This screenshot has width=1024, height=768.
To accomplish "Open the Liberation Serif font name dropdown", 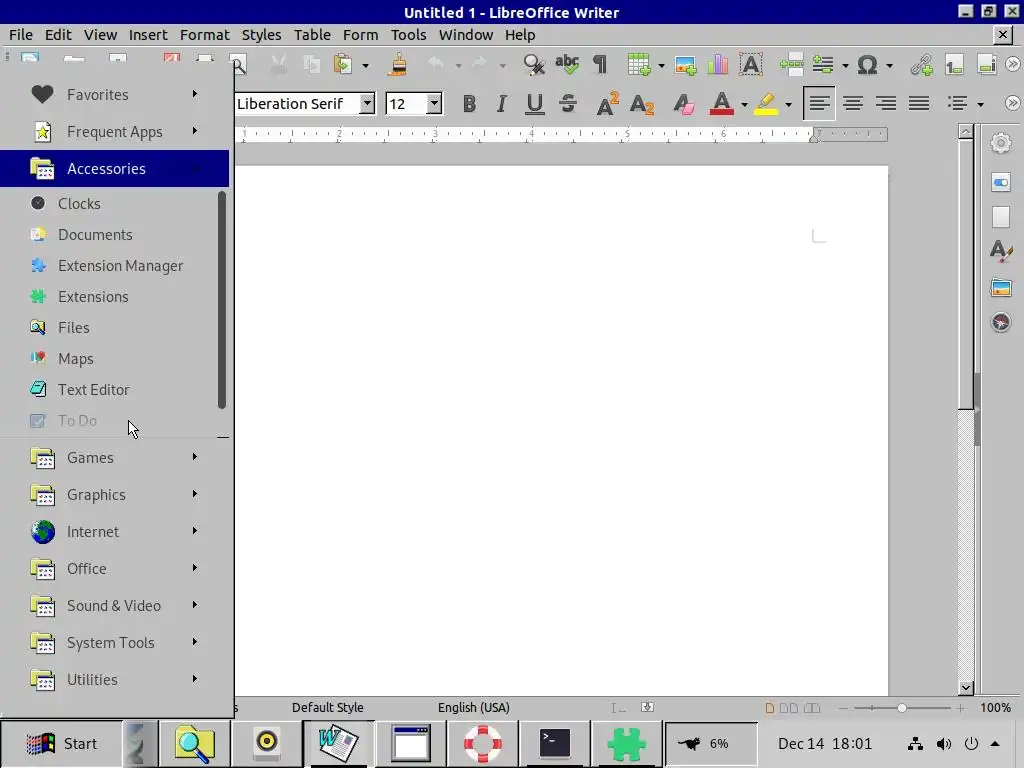I will [368, 103].
